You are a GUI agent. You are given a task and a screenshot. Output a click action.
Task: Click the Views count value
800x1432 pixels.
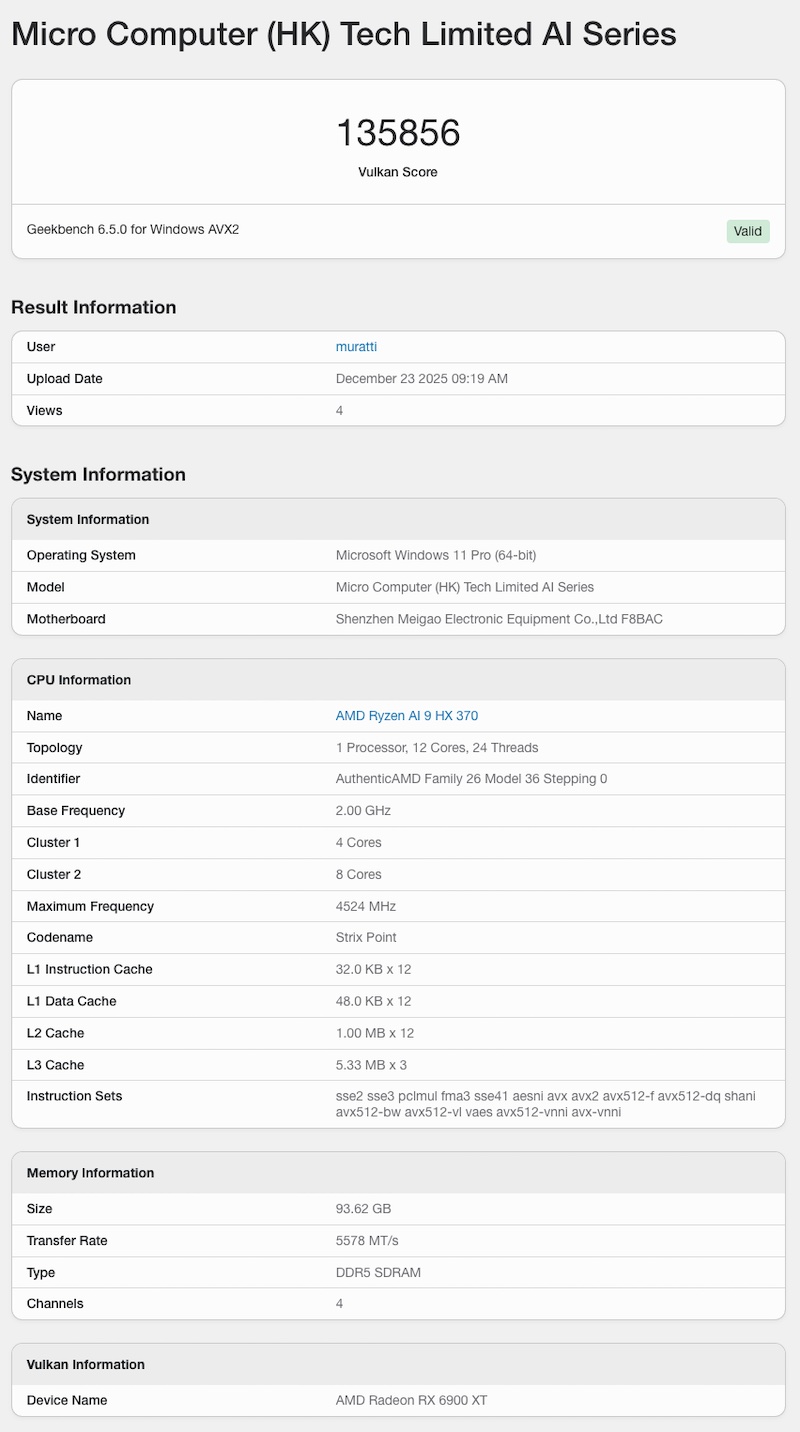coord(339,411)
